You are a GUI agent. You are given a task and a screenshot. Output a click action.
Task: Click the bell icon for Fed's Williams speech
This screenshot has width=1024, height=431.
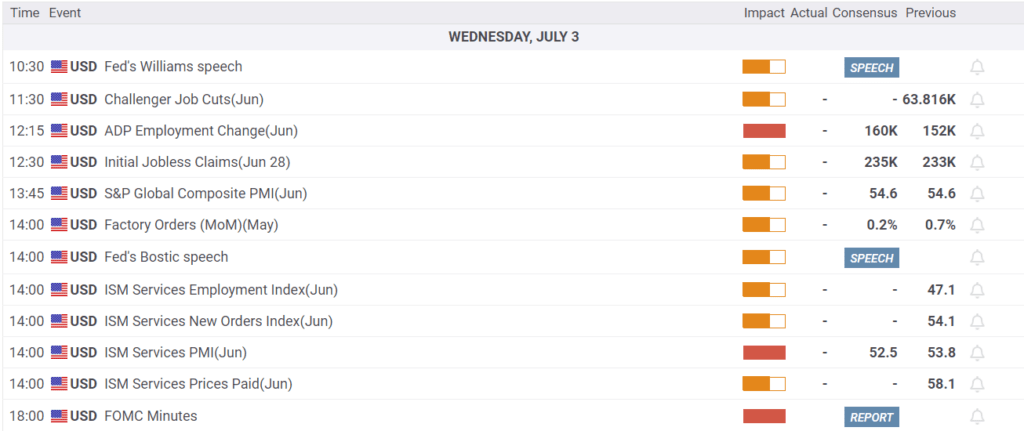pos(977,67)
